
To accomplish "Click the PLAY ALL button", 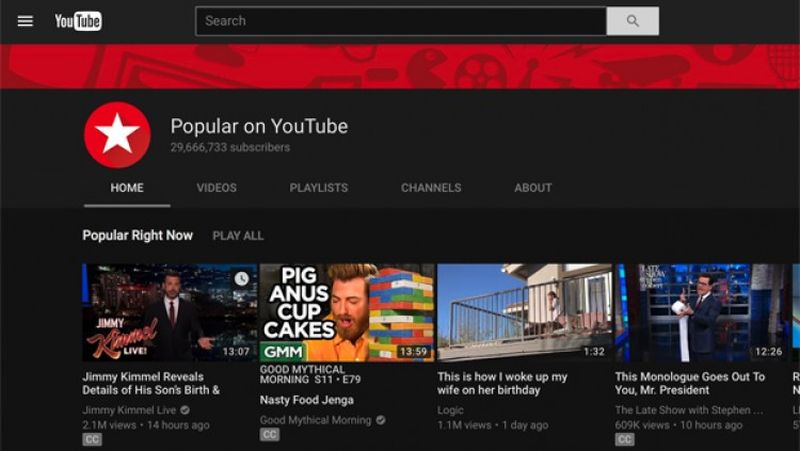I will click(238, 236).
